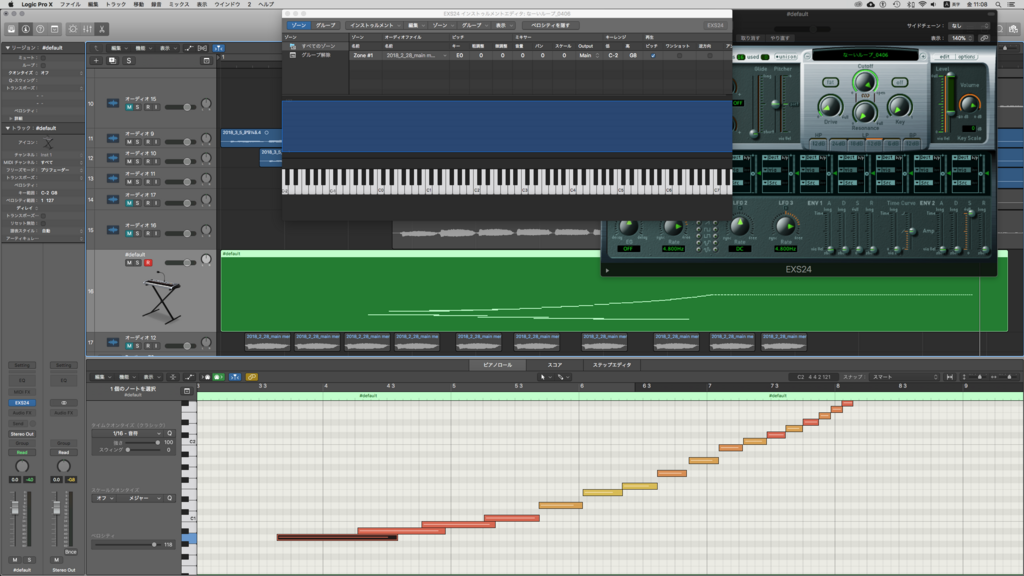Image resolution: width=1024 pixels, height=576 pixels.
Task: Open インストゥルメント dropdown in EXS24 editor
Action: [x=375, y=25]
